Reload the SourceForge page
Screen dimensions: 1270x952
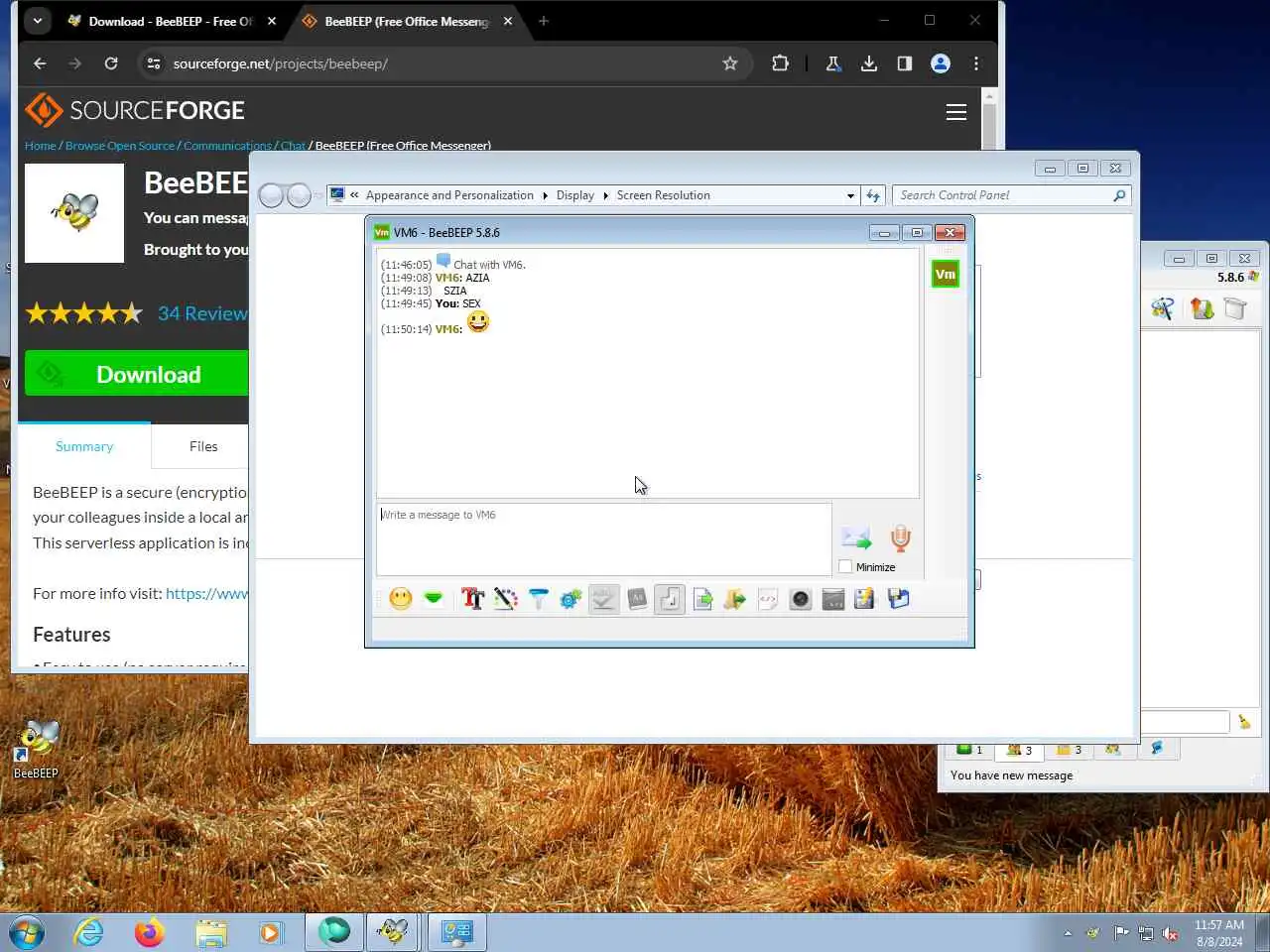coord(111,63)
